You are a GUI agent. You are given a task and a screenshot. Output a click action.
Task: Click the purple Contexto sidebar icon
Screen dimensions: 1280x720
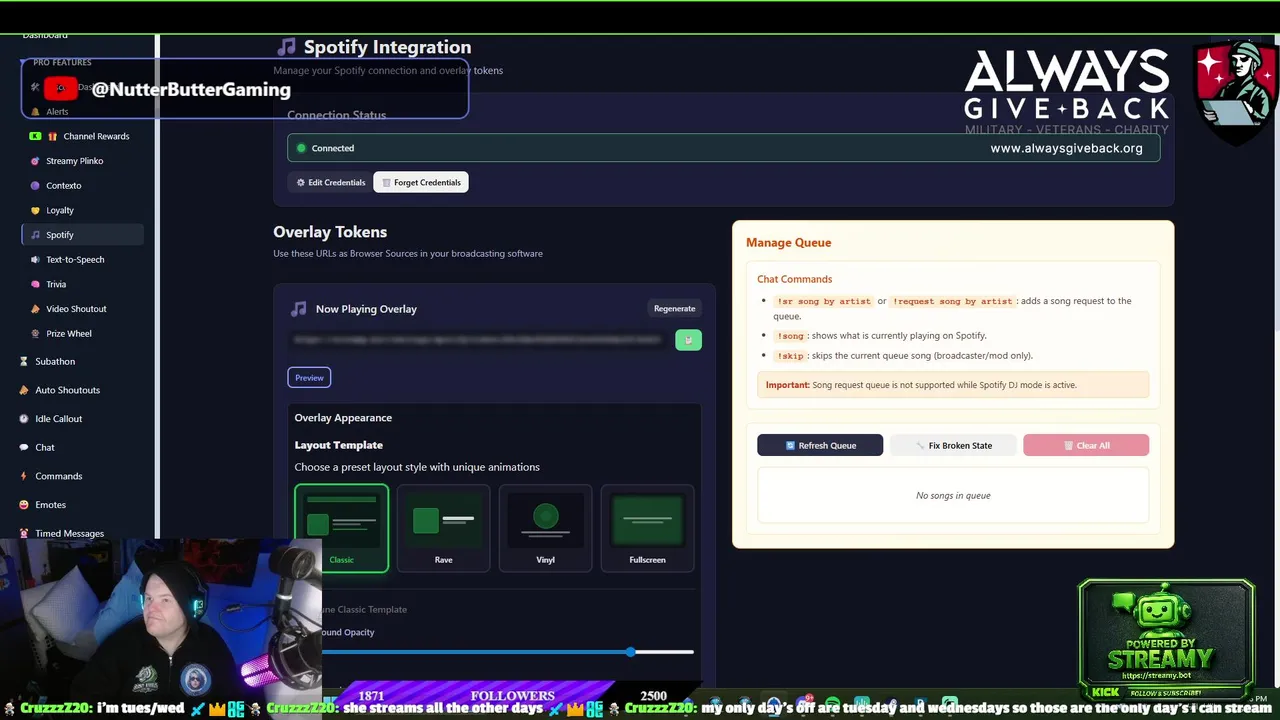pos(35,186)
